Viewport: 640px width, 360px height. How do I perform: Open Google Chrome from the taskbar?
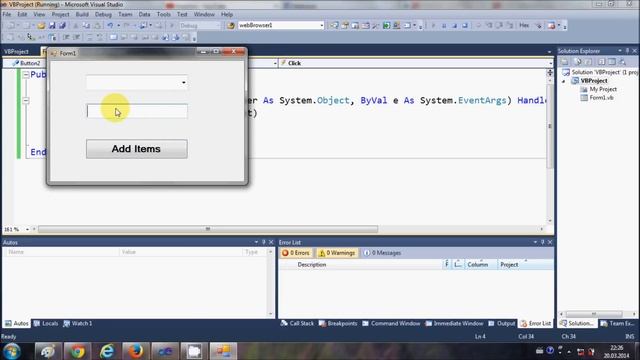pyautogui.click(x=77, y=351)
